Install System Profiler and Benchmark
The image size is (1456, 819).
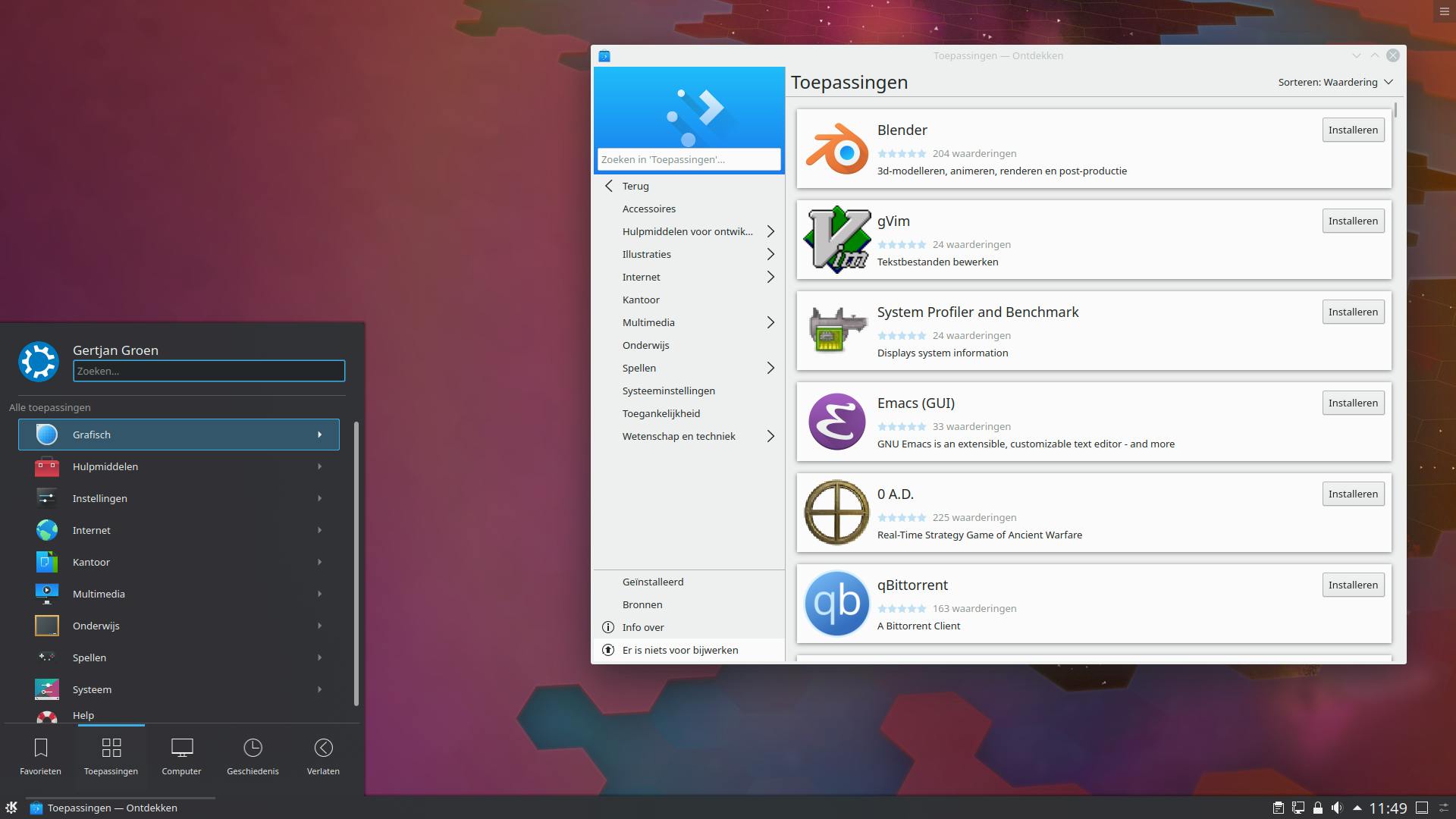coord(1352,312)
